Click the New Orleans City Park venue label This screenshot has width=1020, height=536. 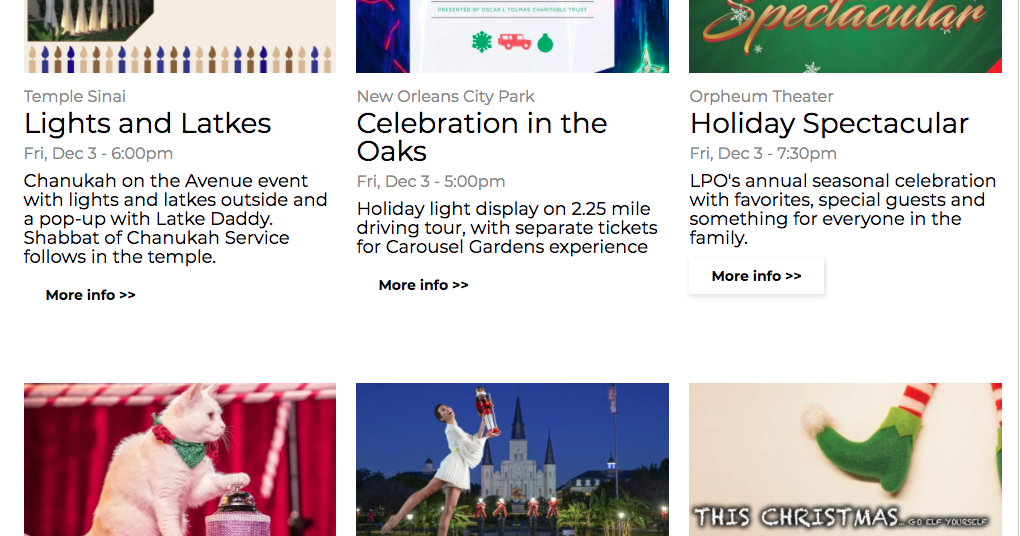pyautogui.click(x=446, y=97)
